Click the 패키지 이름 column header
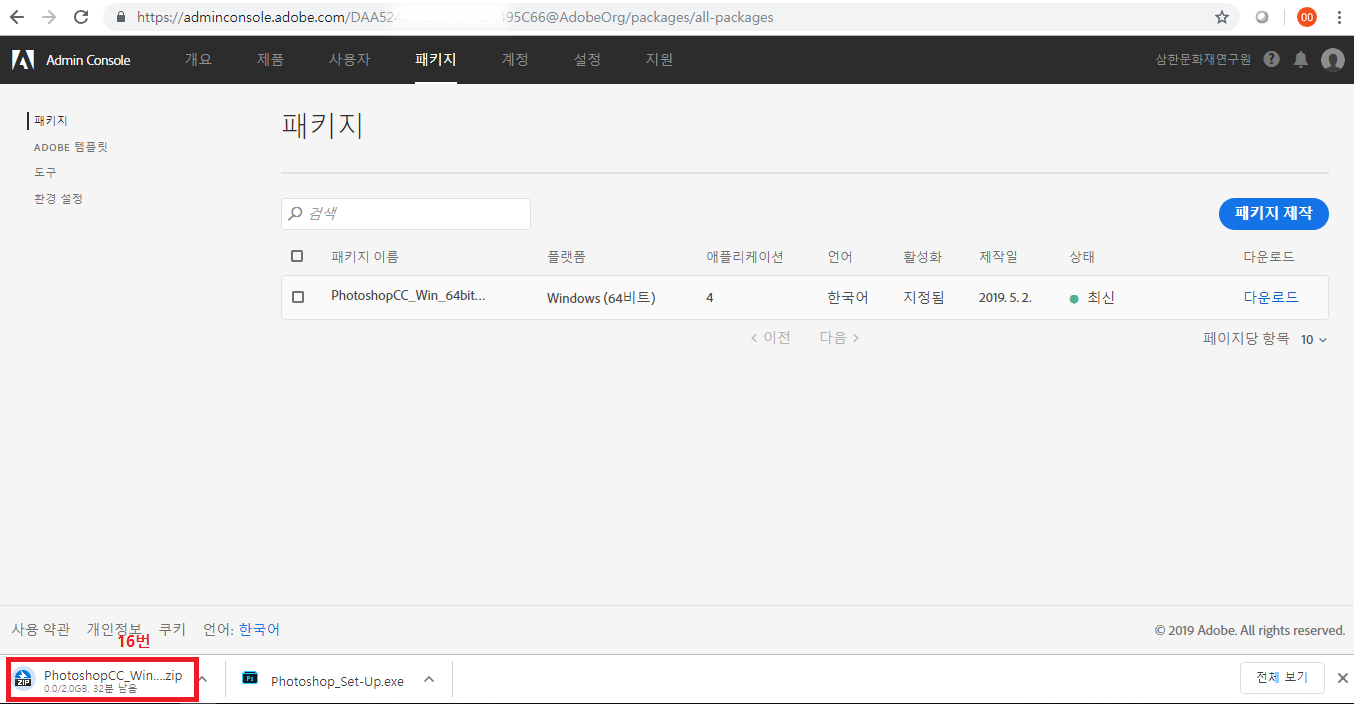This screenshot has width=1354, height=704. pyautogui.click(x=365, y=257)
